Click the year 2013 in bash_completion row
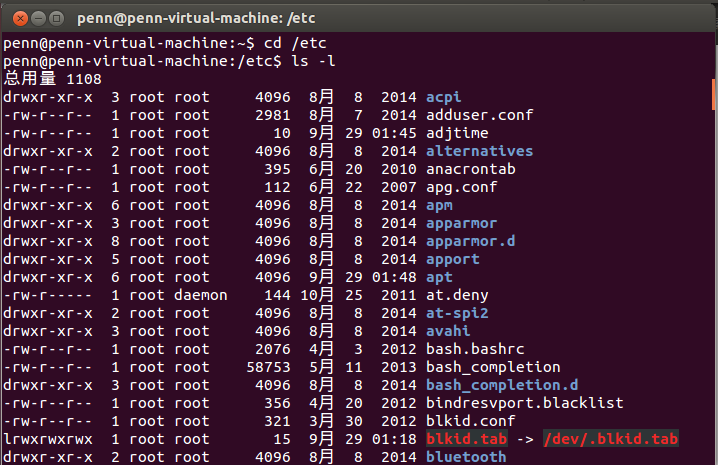 pos(399,367)
